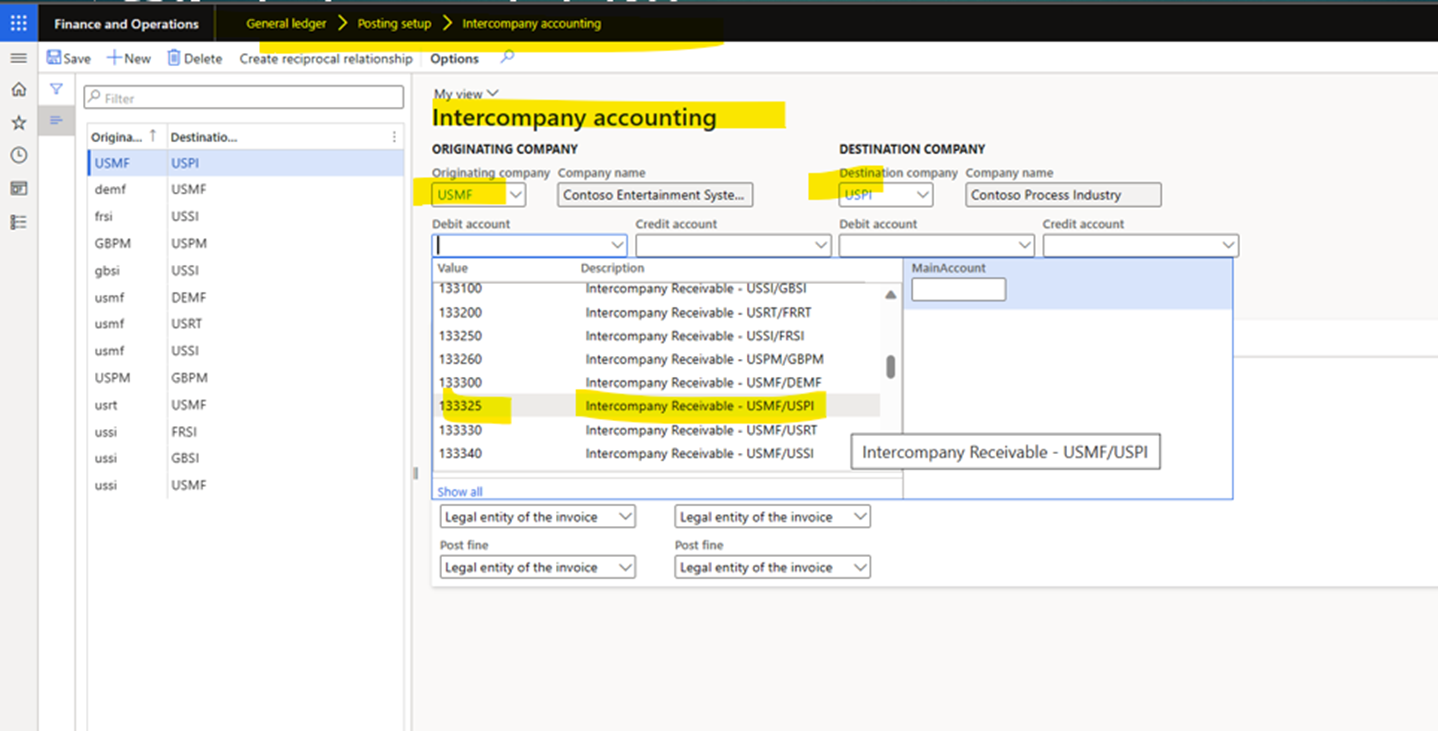
Task: Select account 133100 USSI/GBSI
Action: point(657,288)
